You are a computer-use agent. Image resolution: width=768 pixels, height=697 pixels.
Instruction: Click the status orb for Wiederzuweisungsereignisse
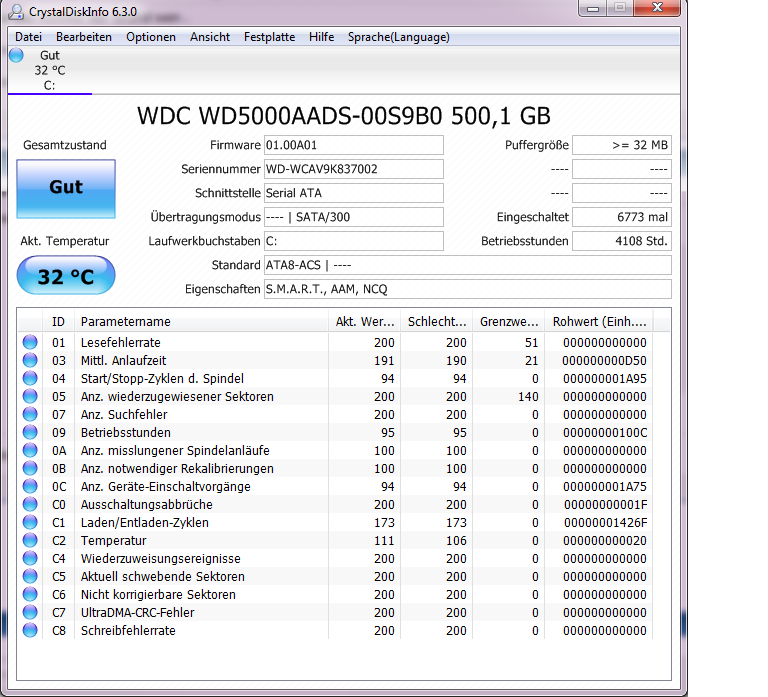[x=30, y=558]
